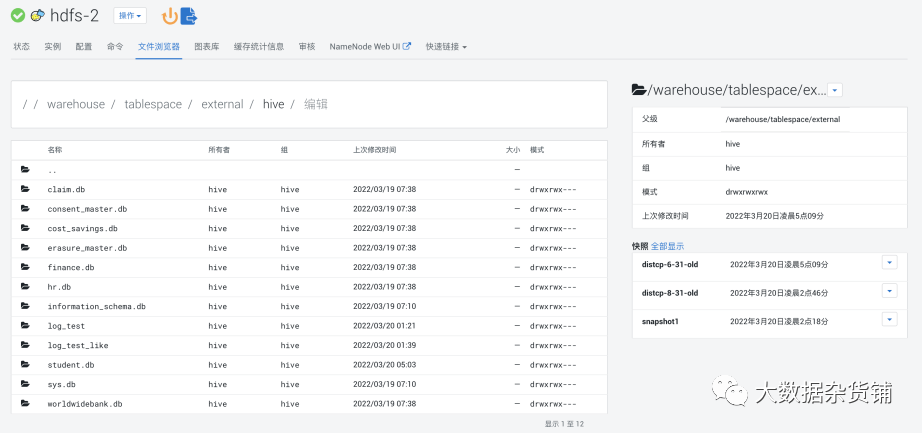Click the folder icon next to erasure_master.db
The height and width of the screenshot is (433, 922).
25,247
